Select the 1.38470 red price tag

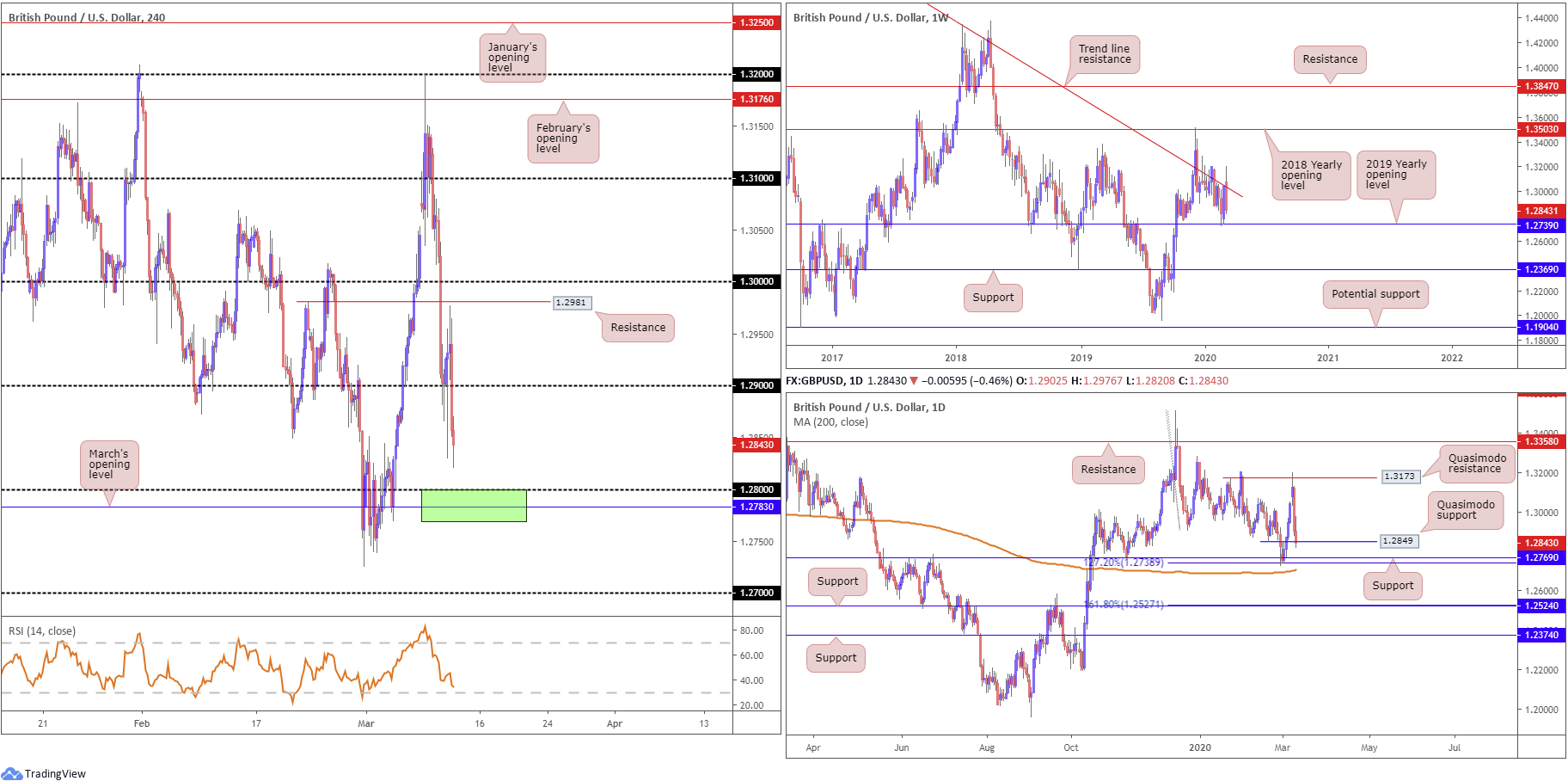click(x=1541, y=86)
